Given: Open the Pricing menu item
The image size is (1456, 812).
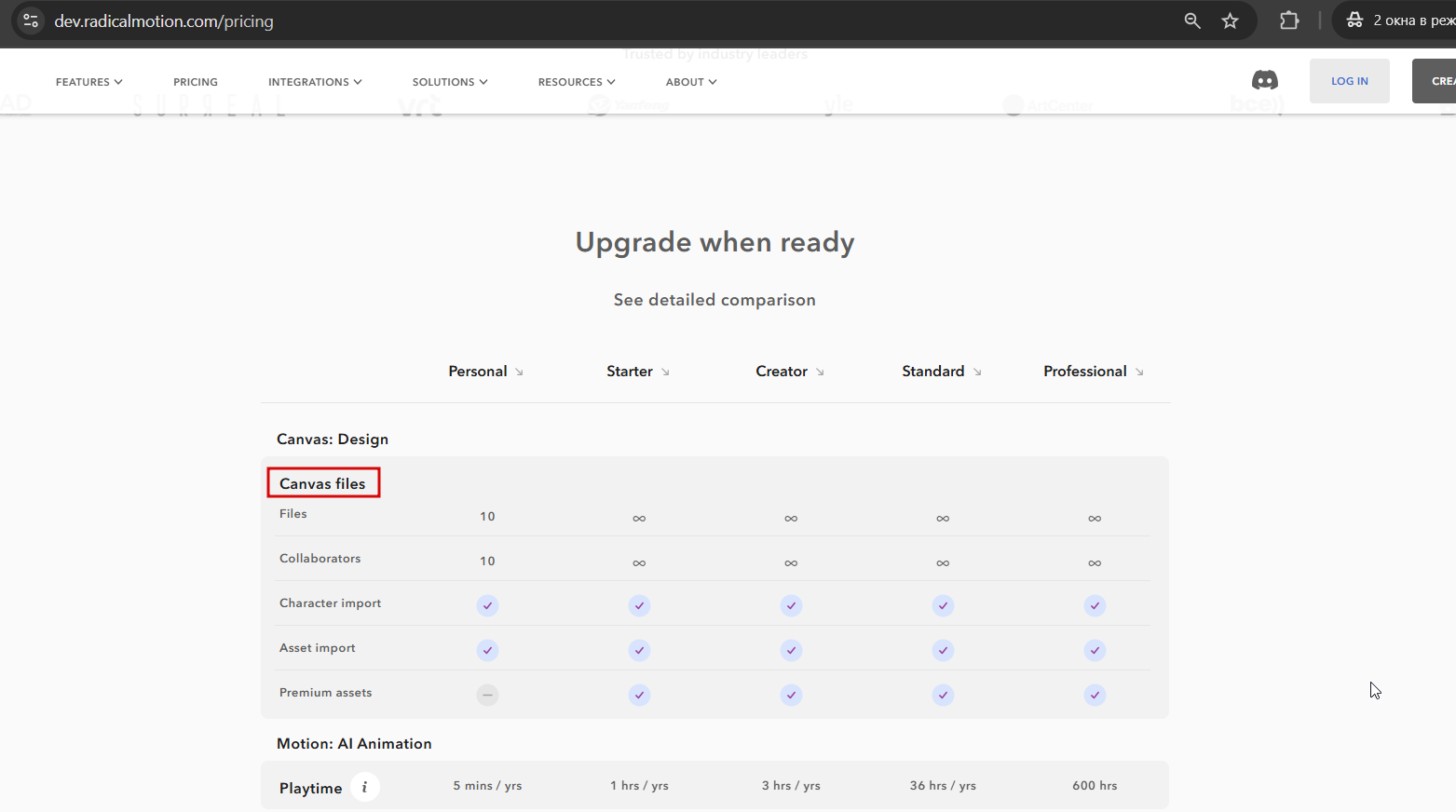Looking at the screenshot, I should (196, 82).
